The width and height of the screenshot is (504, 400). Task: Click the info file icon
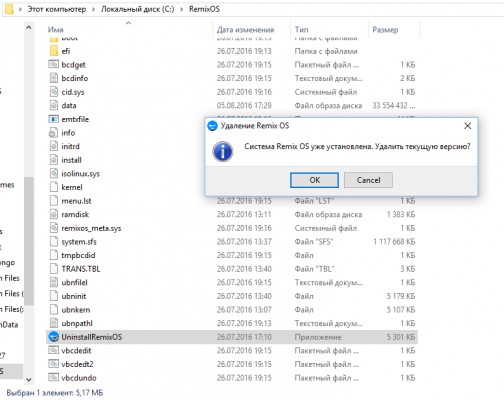(54, 133)
